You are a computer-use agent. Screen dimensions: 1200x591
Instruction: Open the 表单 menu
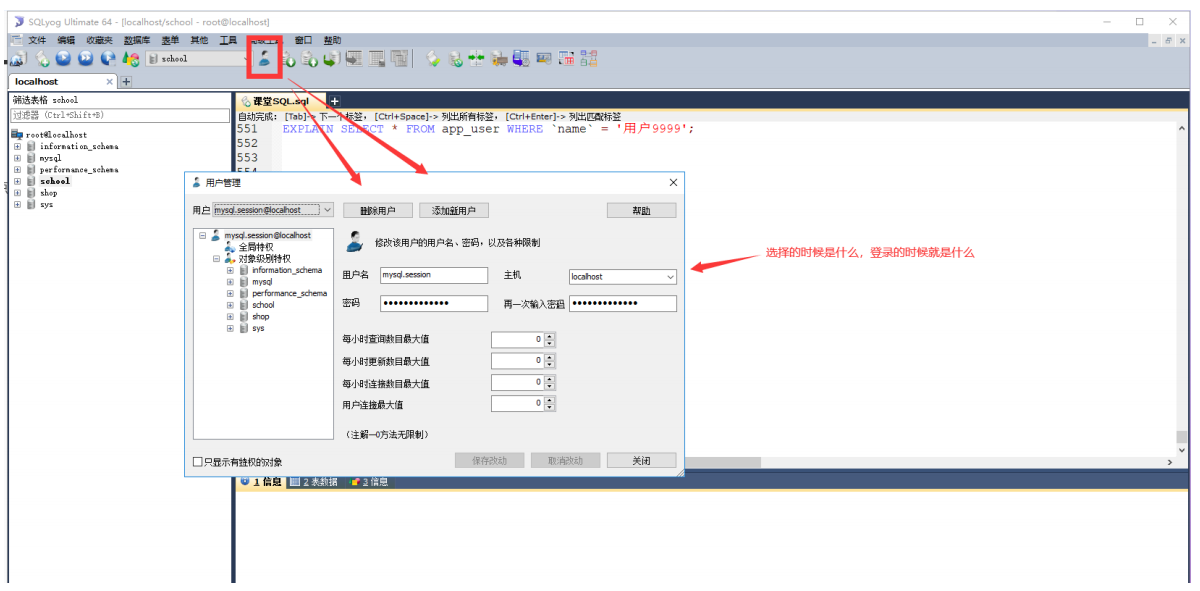click(170, 40)
